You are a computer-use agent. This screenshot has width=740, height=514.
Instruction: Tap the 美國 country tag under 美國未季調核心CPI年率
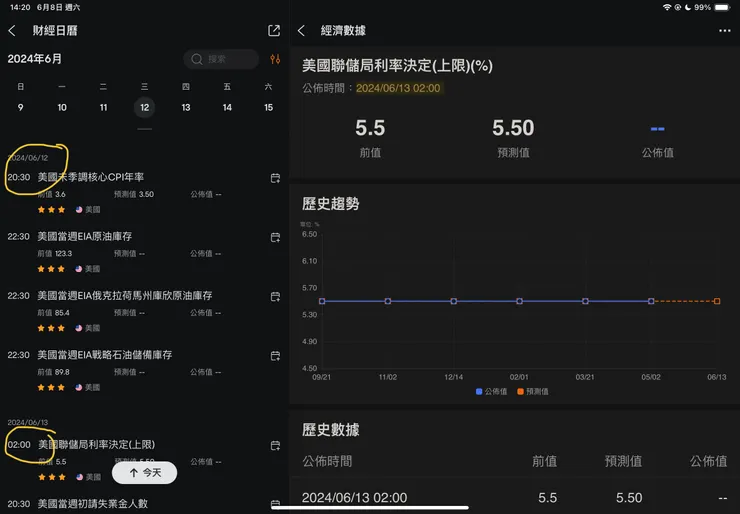pyautogui.click(x=88, y=210)
